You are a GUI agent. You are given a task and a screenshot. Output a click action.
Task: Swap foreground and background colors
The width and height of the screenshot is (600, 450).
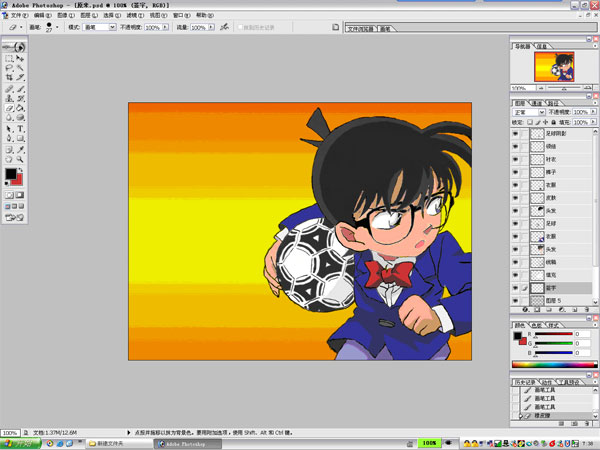tap(20, 170)
